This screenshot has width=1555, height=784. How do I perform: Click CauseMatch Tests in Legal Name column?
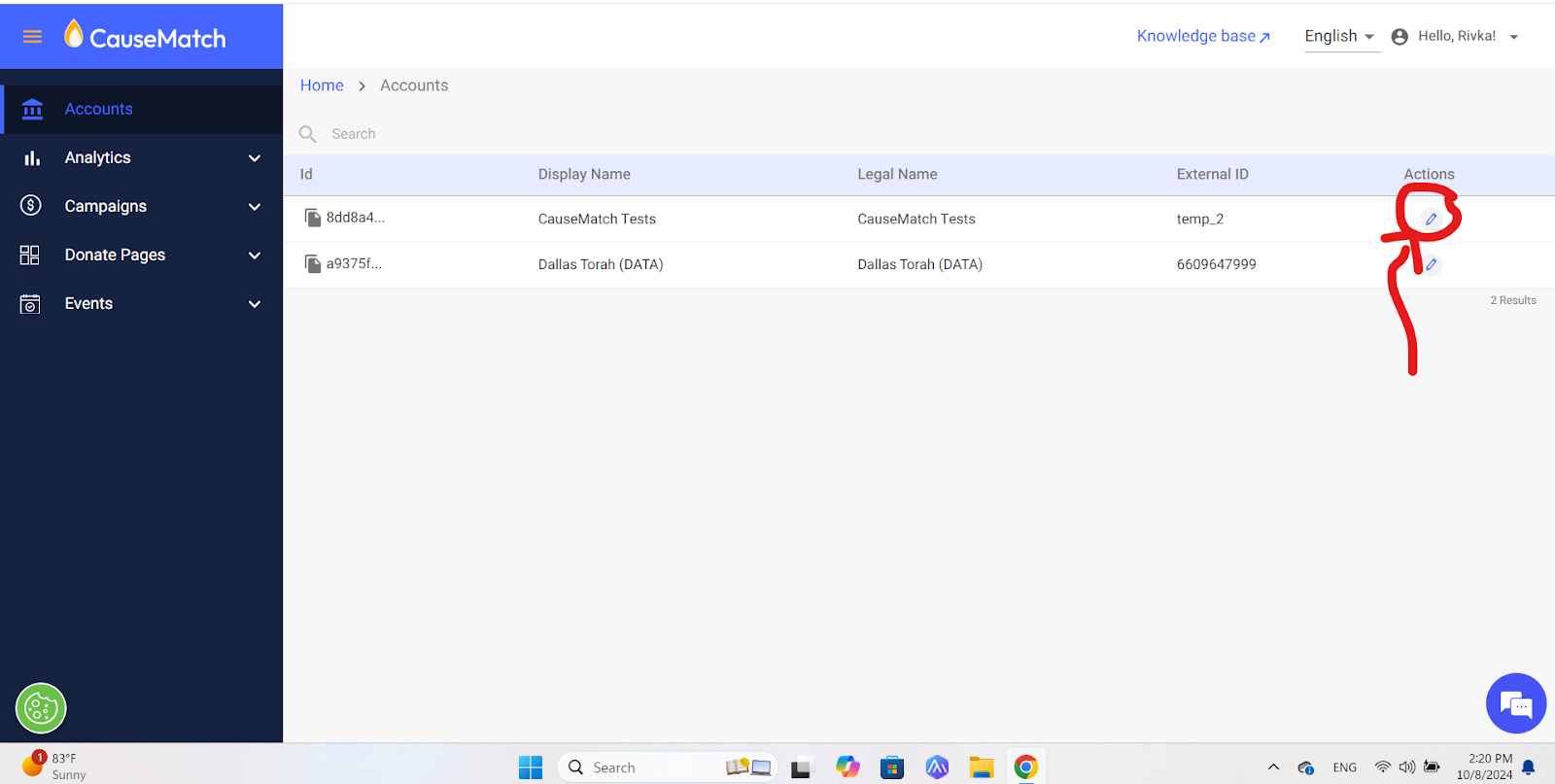916,220
